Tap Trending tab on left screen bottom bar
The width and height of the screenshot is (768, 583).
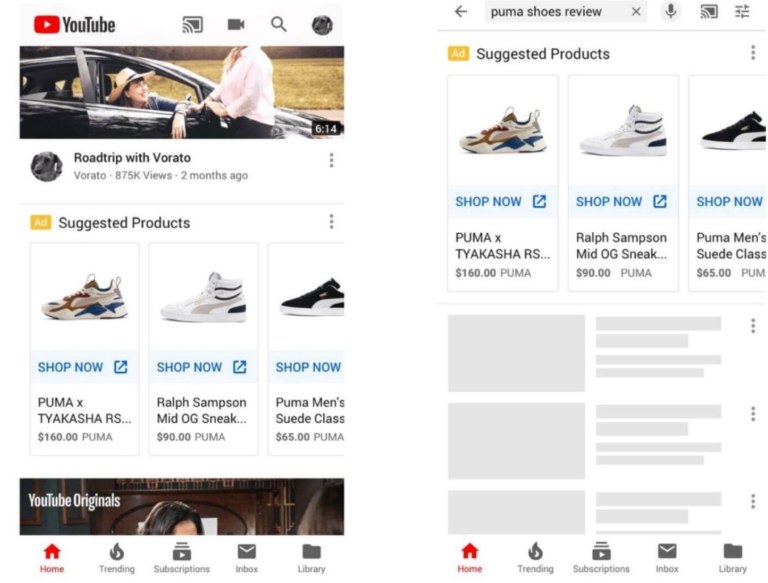(x=117, y=558)
